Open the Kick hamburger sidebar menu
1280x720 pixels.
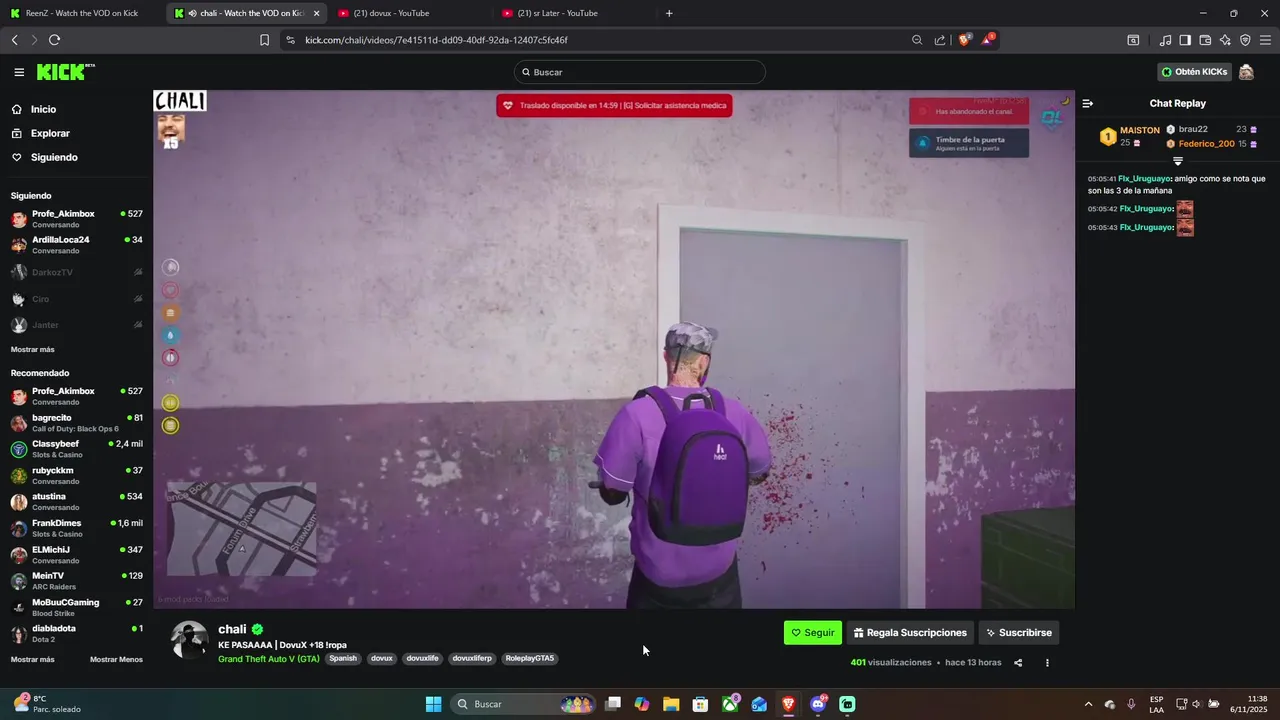(19, 72)
